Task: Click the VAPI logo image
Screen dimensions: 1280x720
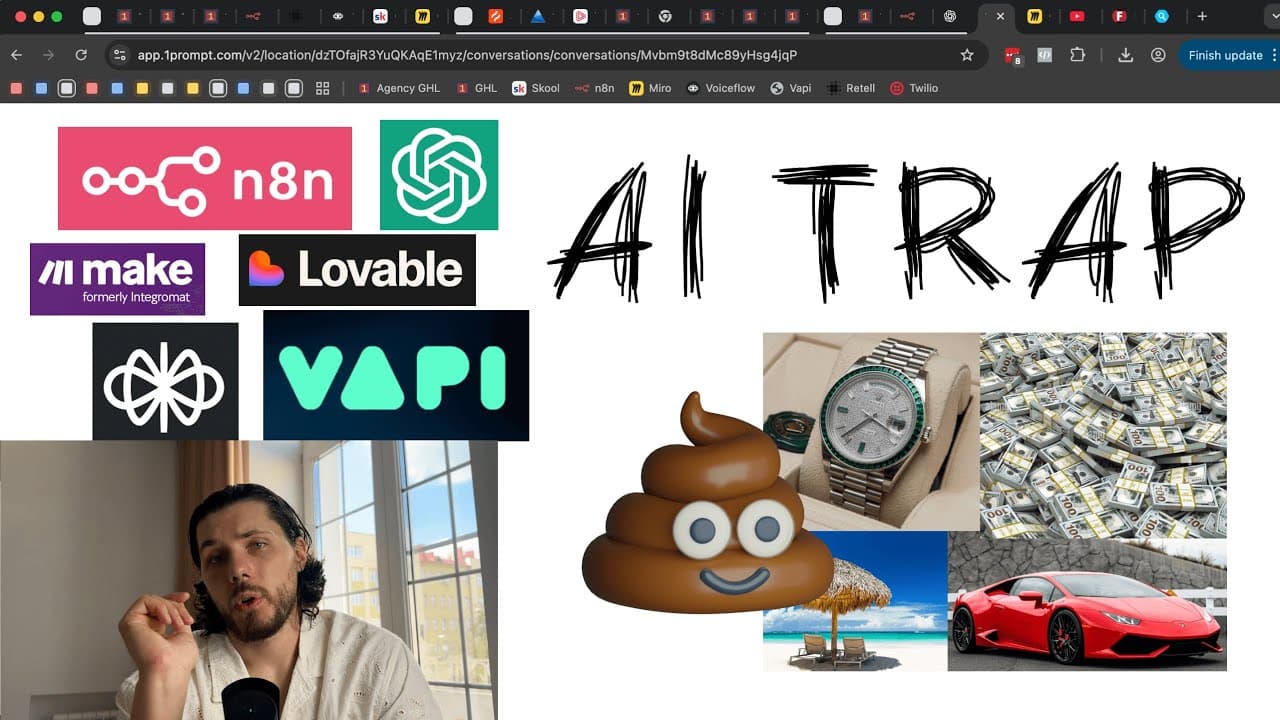Action: click(396, 375)
